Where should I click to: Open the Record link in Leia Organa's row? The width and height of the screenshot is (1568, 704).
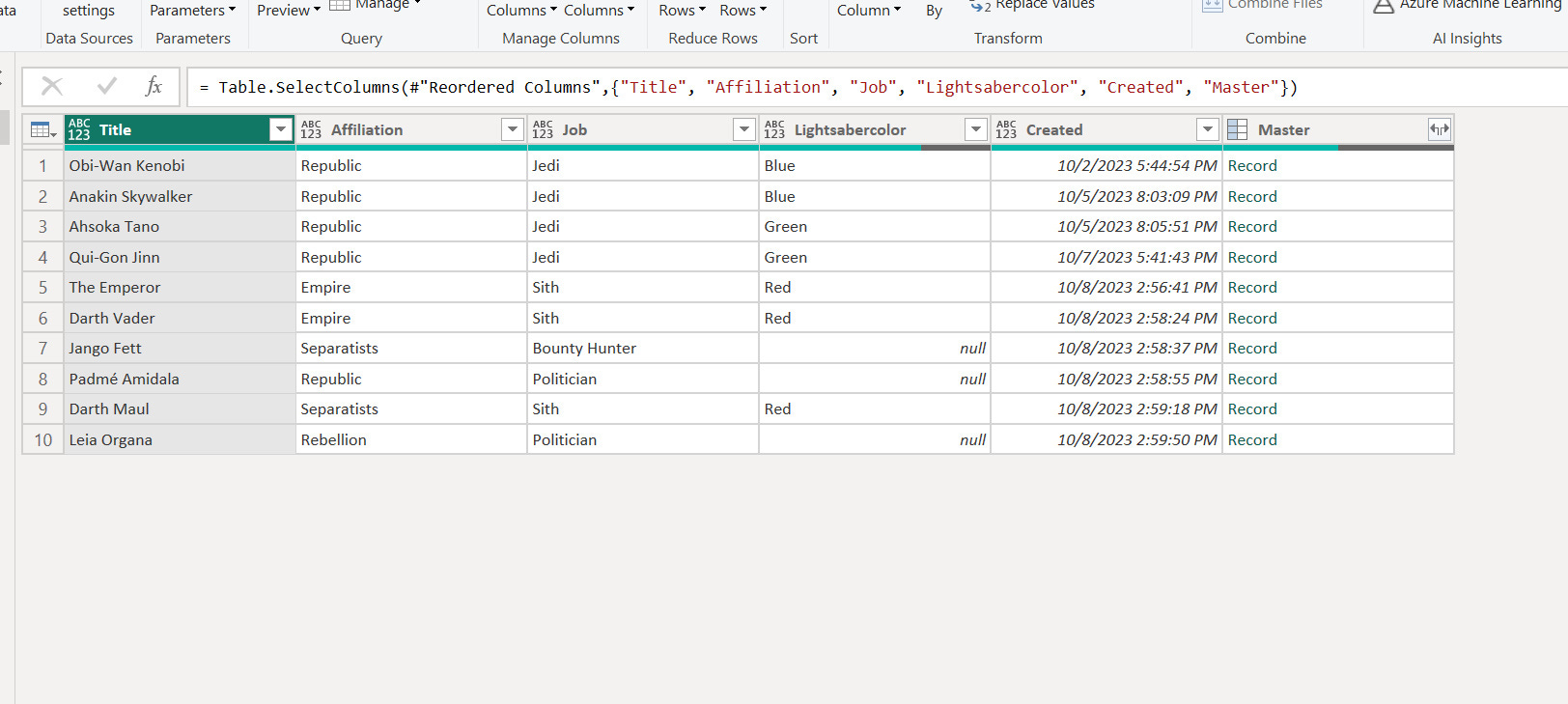[1252, 439]
